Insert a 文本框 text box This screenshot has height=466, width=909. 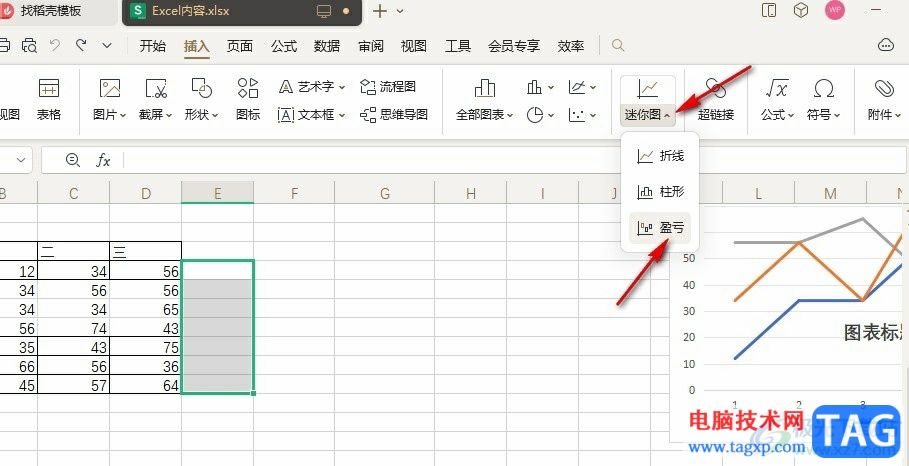(x=311, y=115)
